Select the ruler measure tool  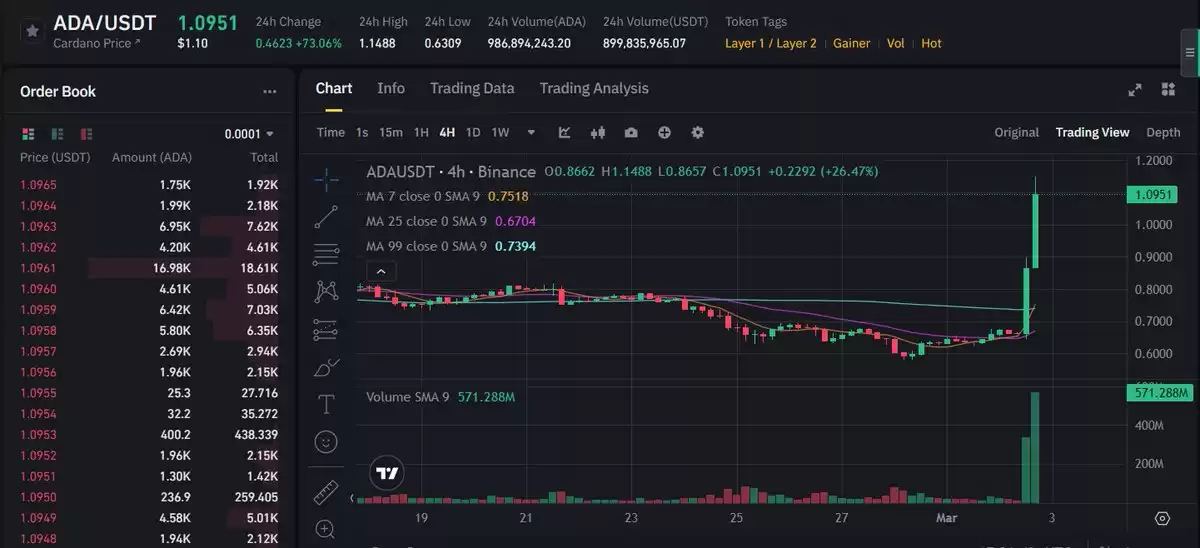(x=326, y=492)
